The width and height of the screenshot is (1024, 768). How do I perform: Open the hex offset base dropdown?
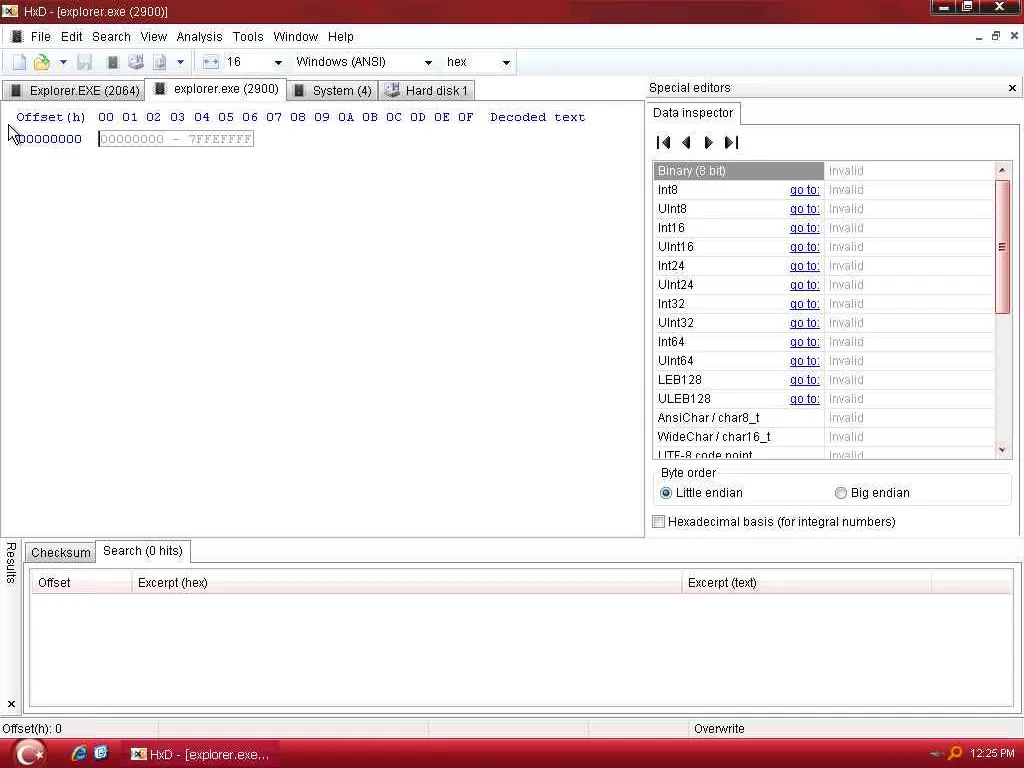(506, 63)
